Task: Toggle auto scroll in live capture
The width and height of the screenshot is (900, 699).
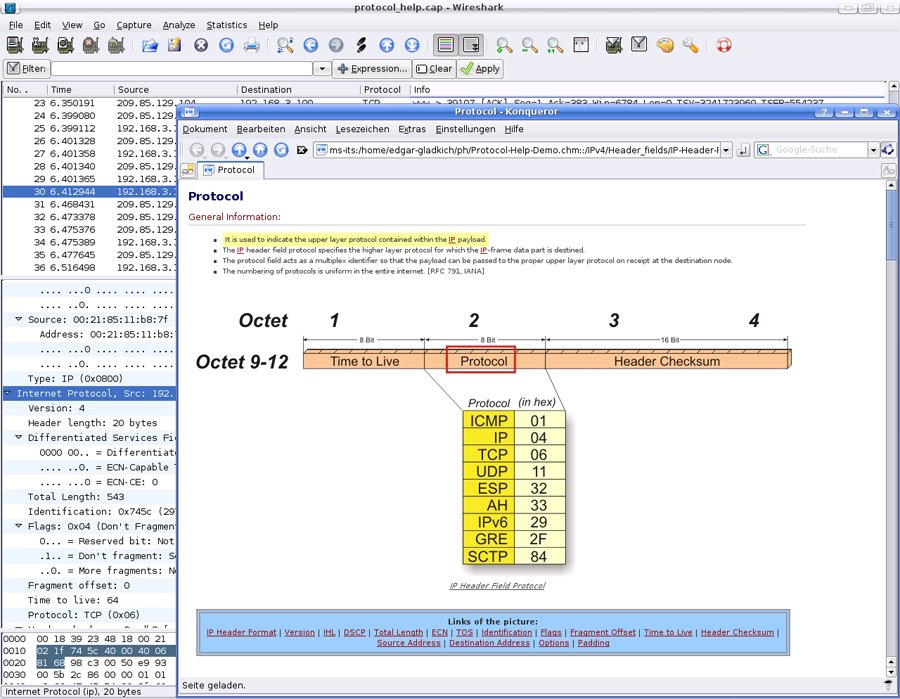Action: (x=471, y=45)
